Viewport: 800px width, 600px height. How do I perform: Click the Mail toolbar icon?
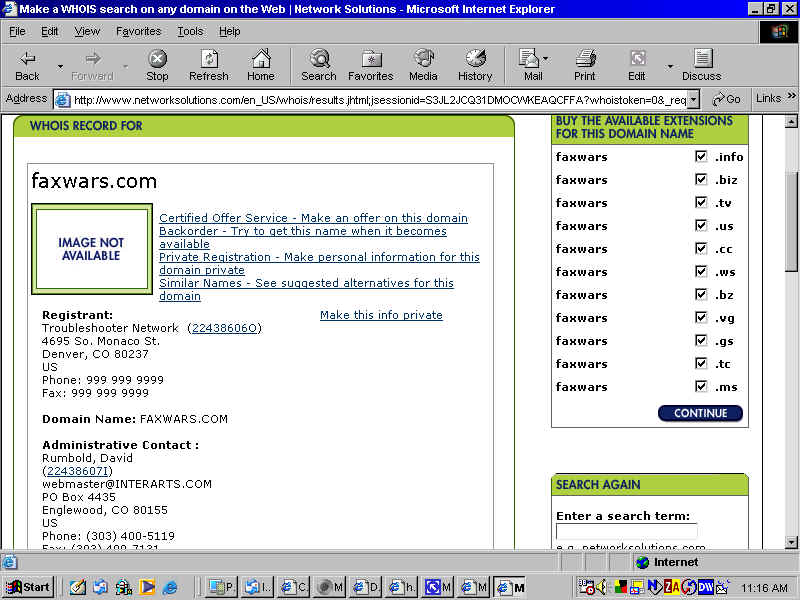pos(531,65)
